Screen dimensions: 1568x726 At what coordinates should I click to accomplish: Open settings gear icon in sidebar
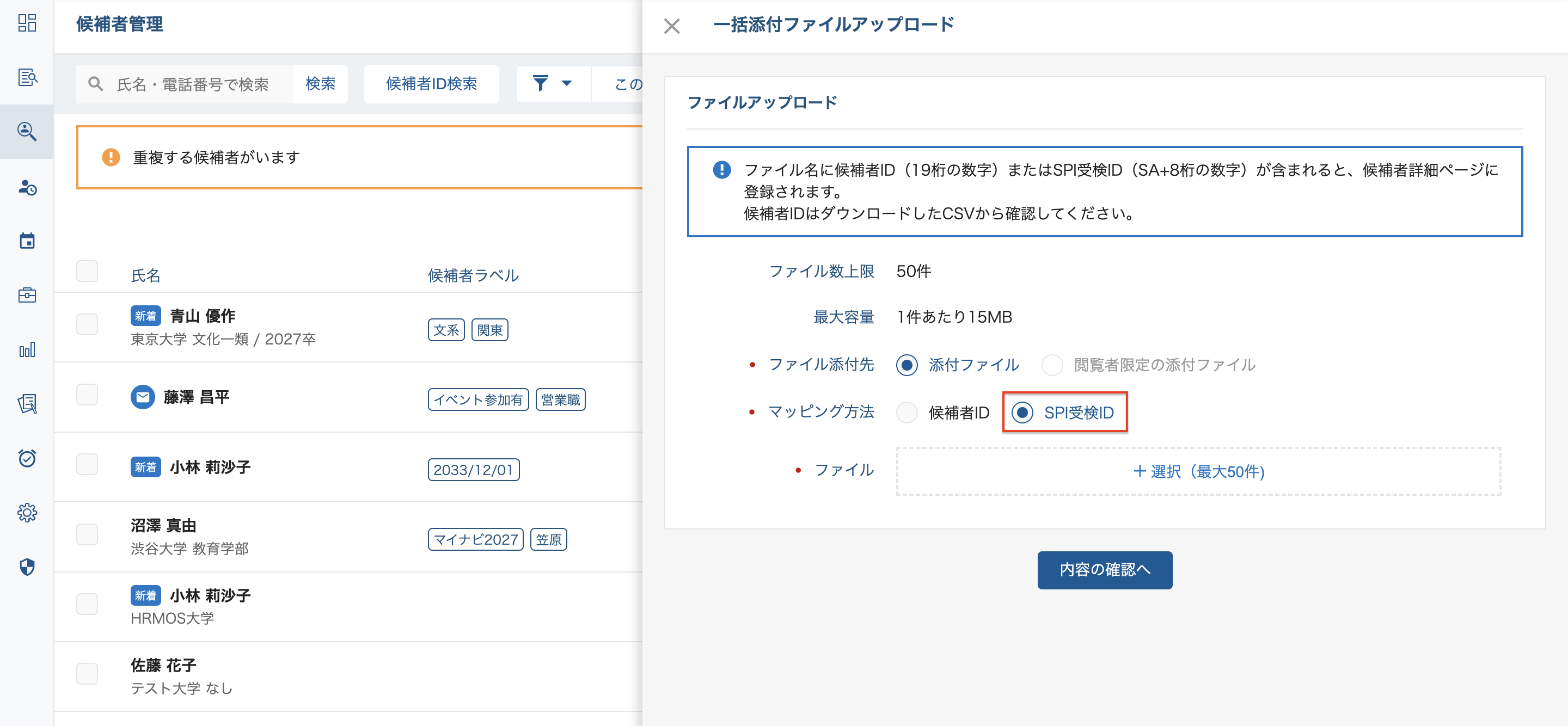pos(27,513)
